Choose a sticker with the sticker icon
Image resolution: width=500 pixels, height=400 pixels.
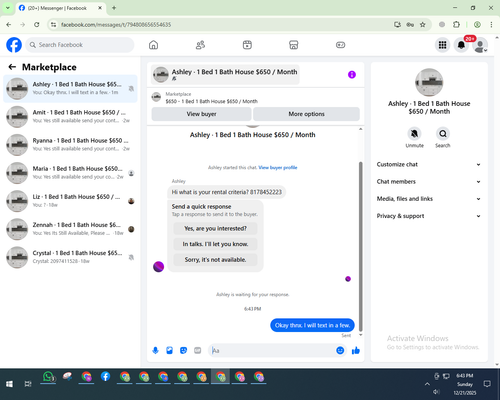pyautogui.click(x=183, y=350)
